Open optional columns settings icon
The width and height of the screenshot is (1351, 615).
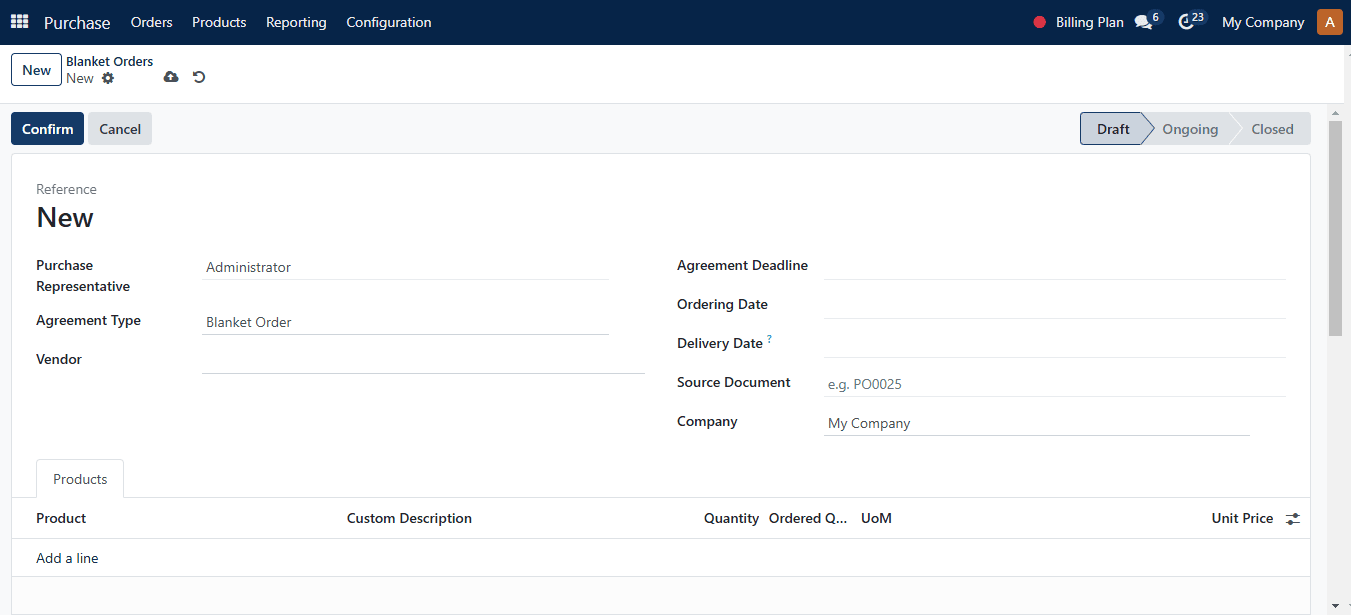[1293, 519]
